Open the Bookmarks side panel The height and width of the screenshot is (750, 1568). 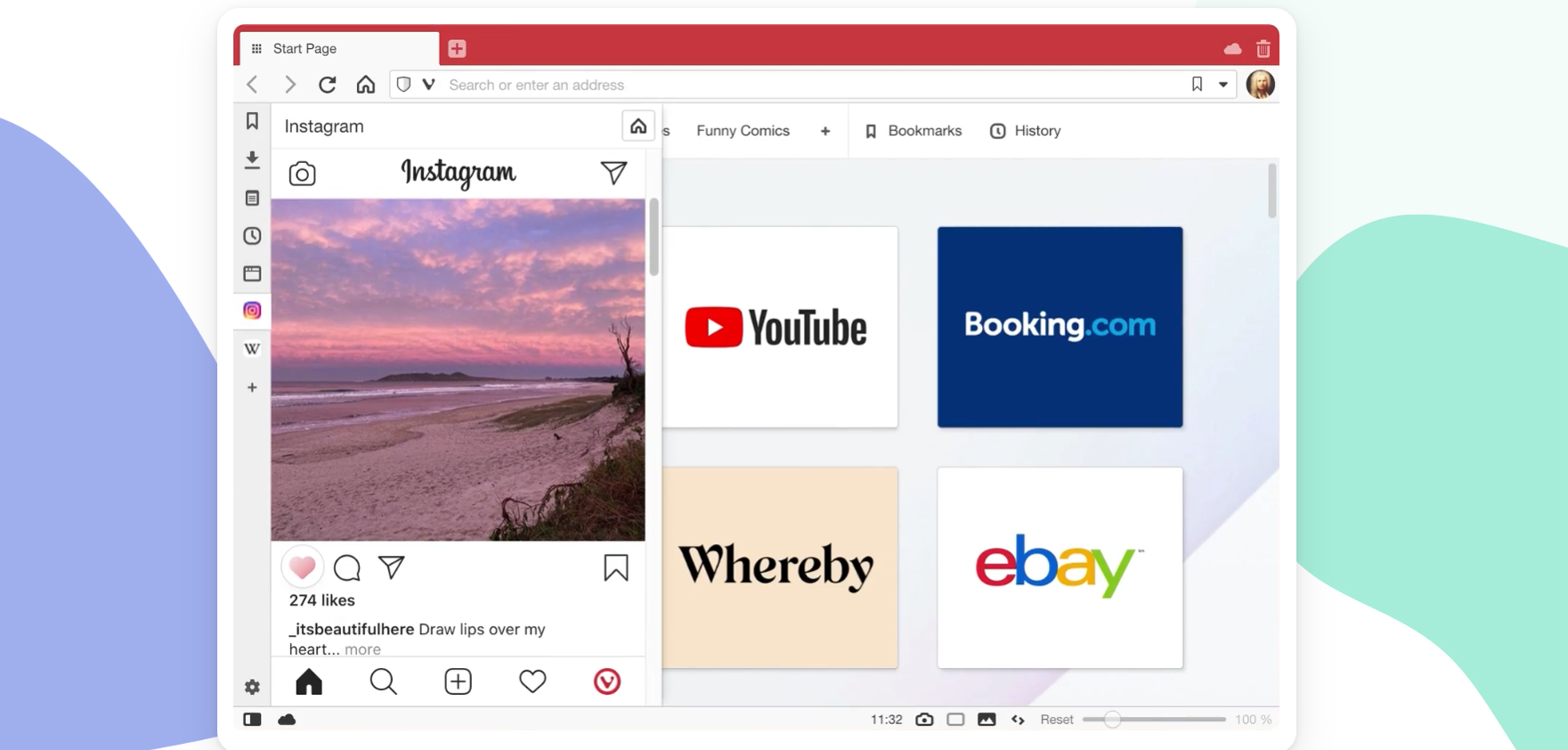(252, 120)
